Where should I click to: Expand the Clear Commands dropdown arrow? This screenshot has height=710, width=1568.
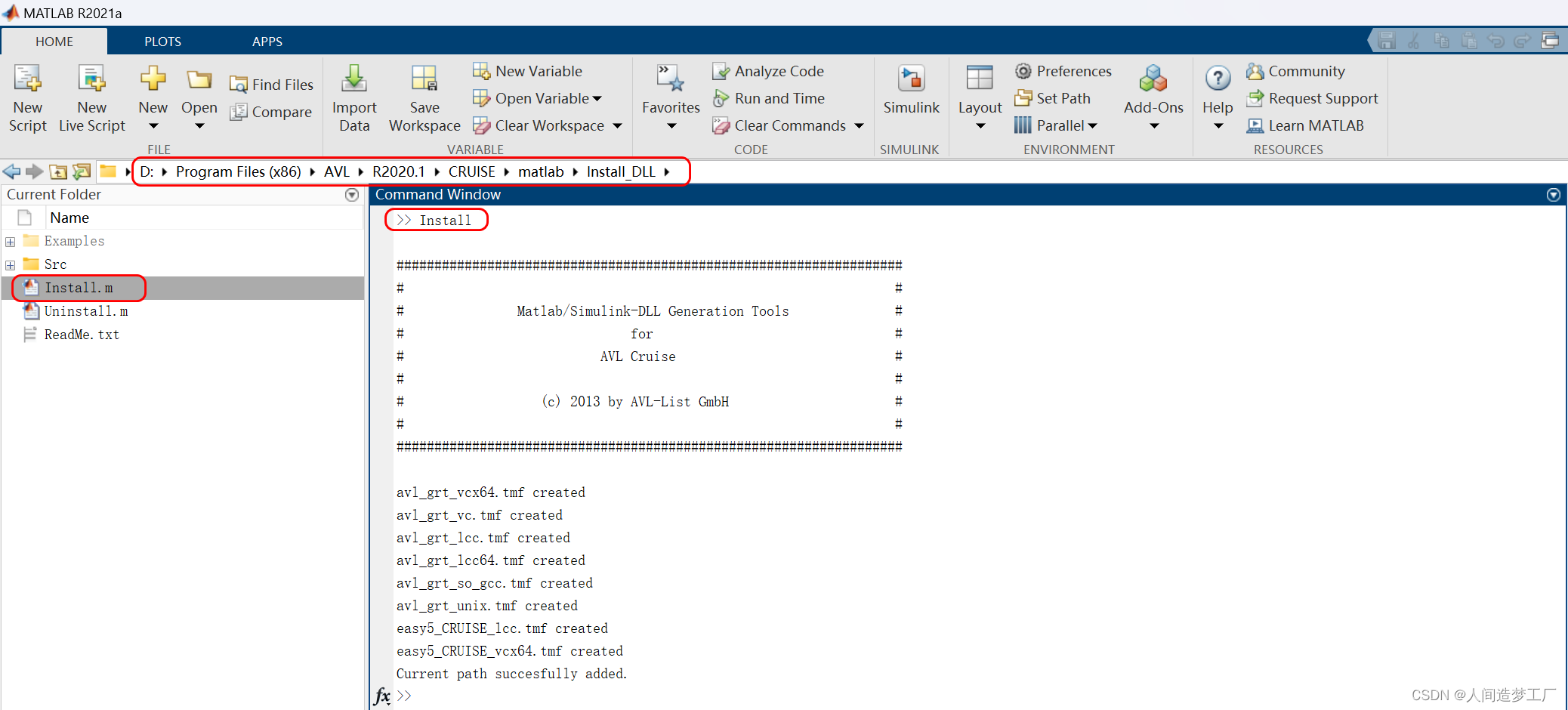(859, 126)
